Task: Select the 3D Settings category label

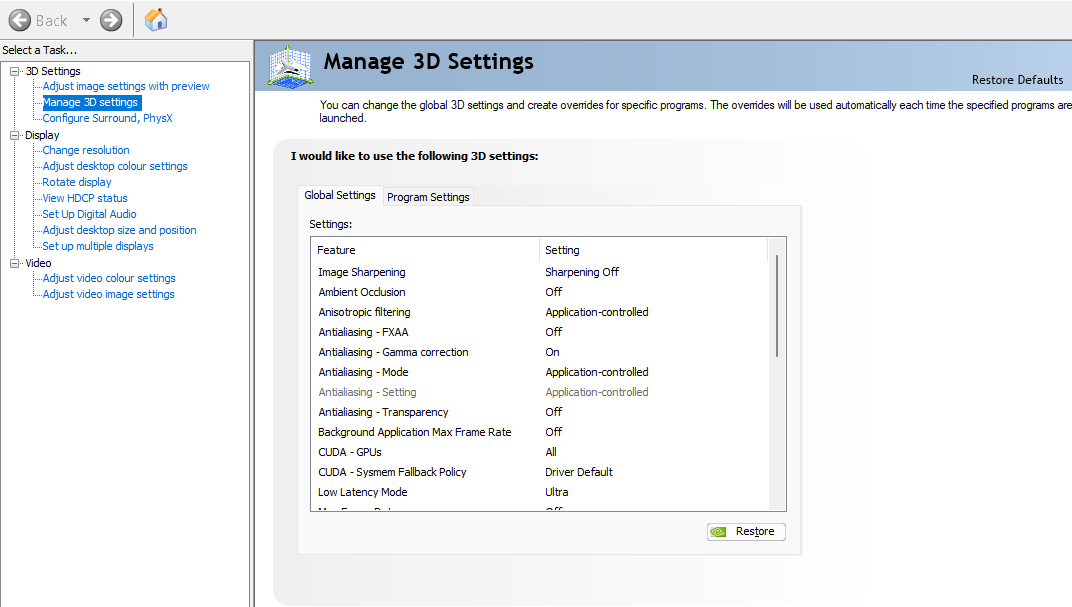Action: 53,71
